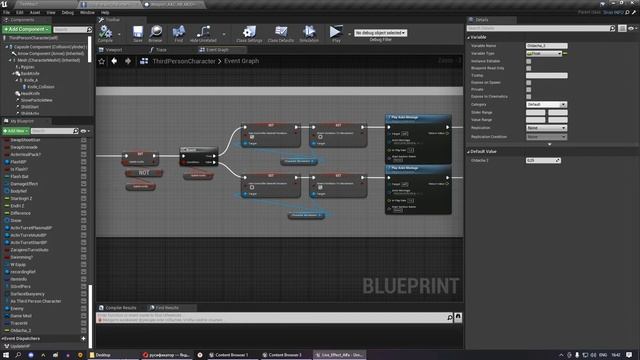The width and height of the screenshot is (640, 360).
Task: Open the Edit menu
Action: click(x=20, y=13)
